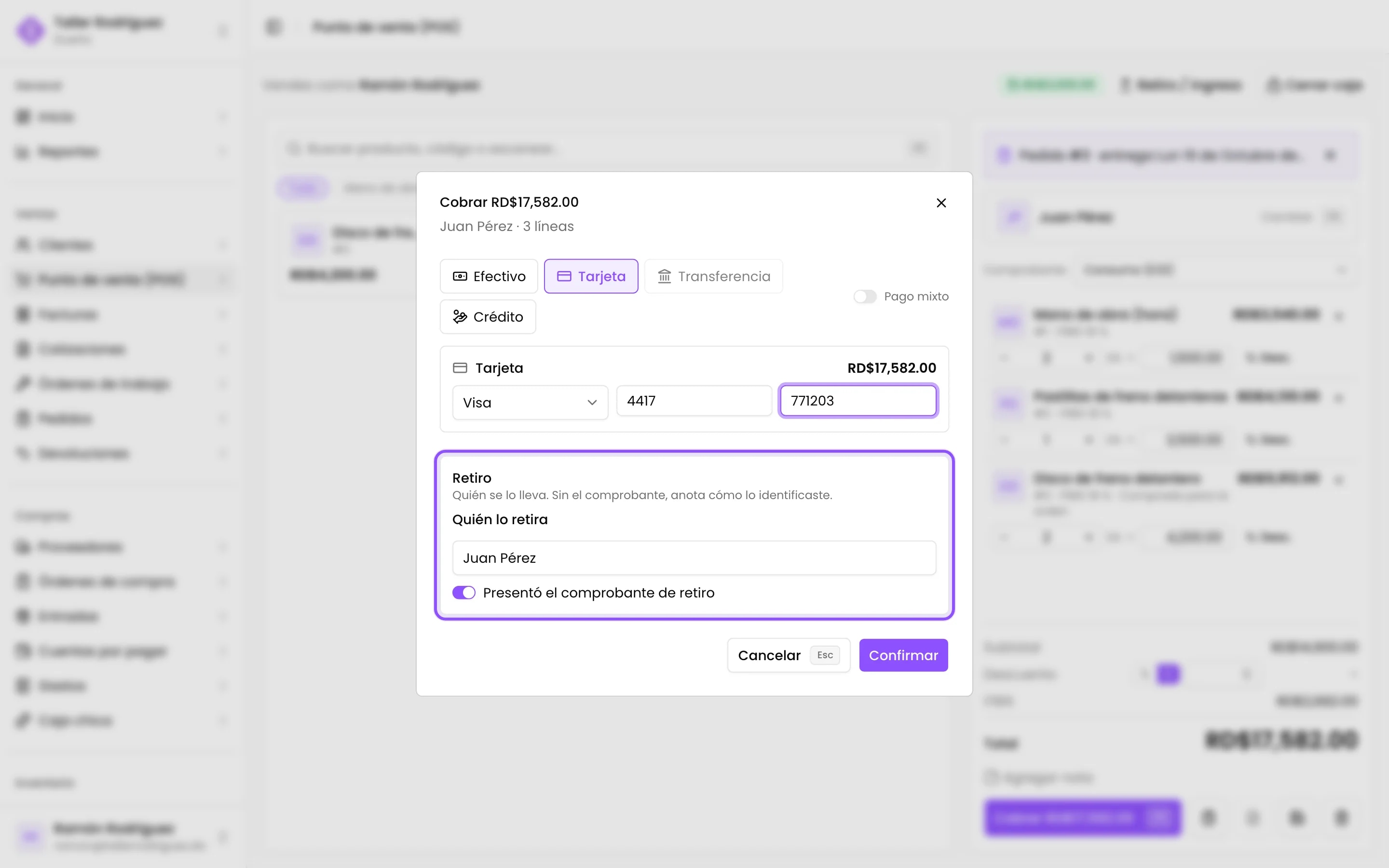Turn off Presentó el comprobante de retiro
Screen dimensions: 1389x868
464,593
